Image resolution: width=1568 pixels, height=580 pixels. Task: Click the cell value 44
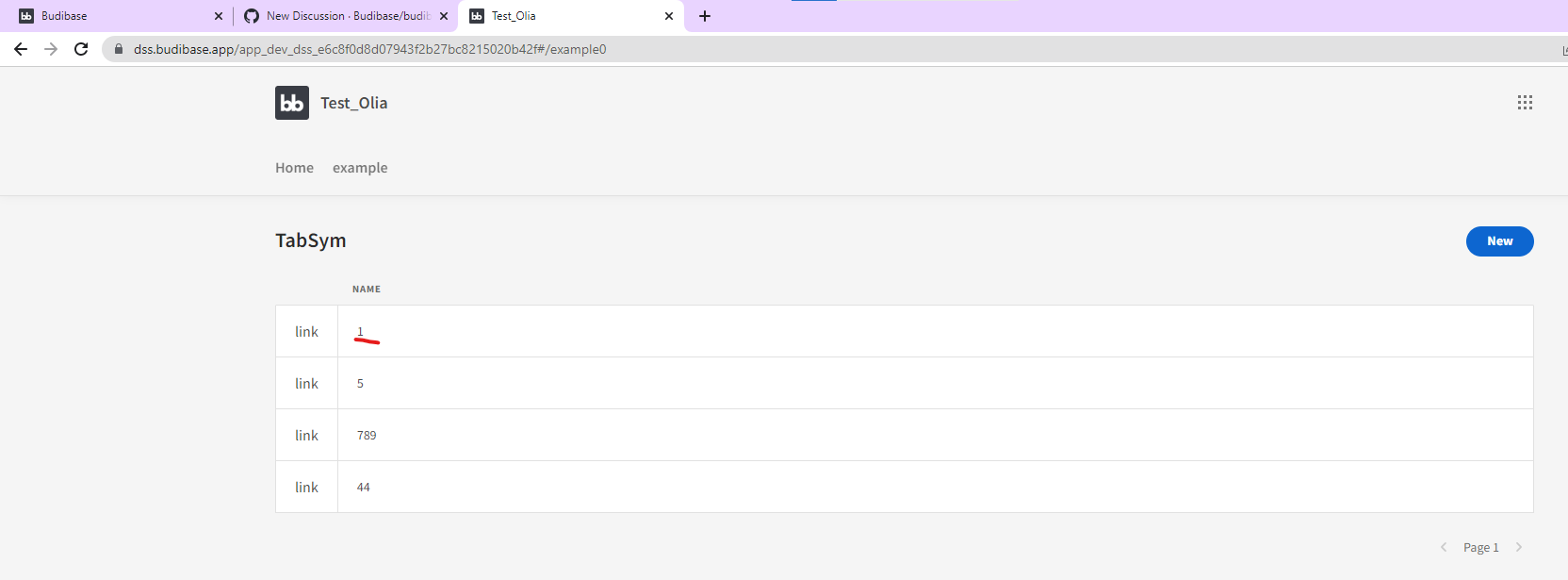point(364,488)
